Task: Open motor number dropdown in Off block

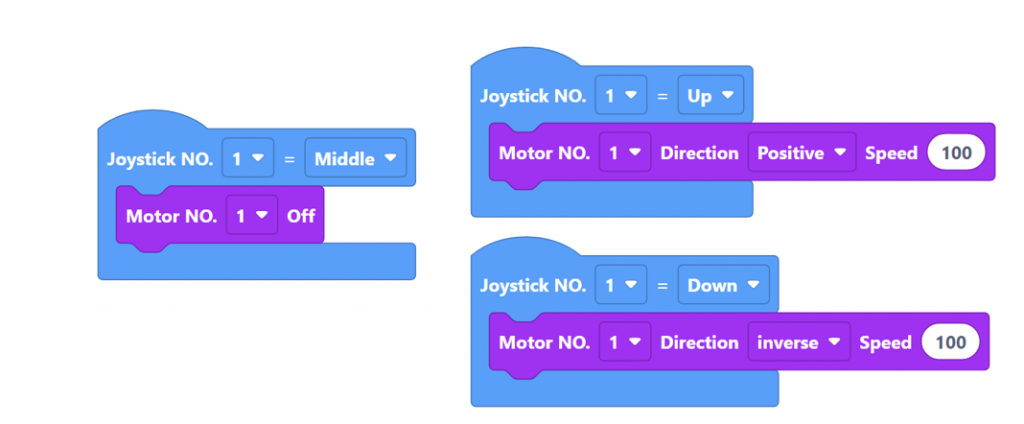Action: click(x=252, y=215)
